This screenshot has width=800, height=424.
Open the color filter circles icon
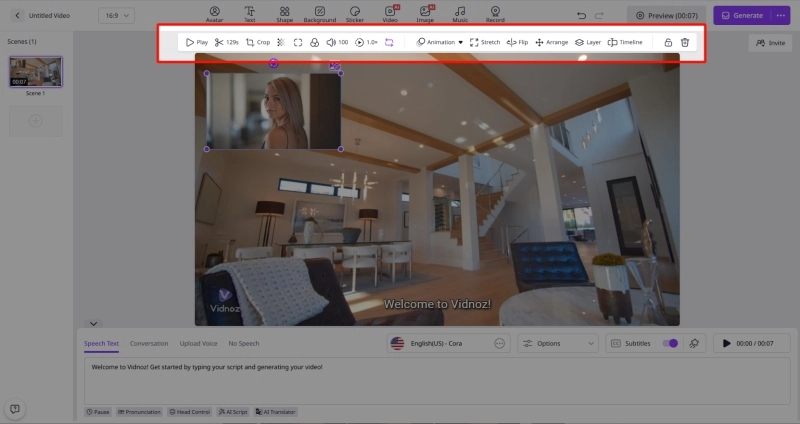[314, 42]
